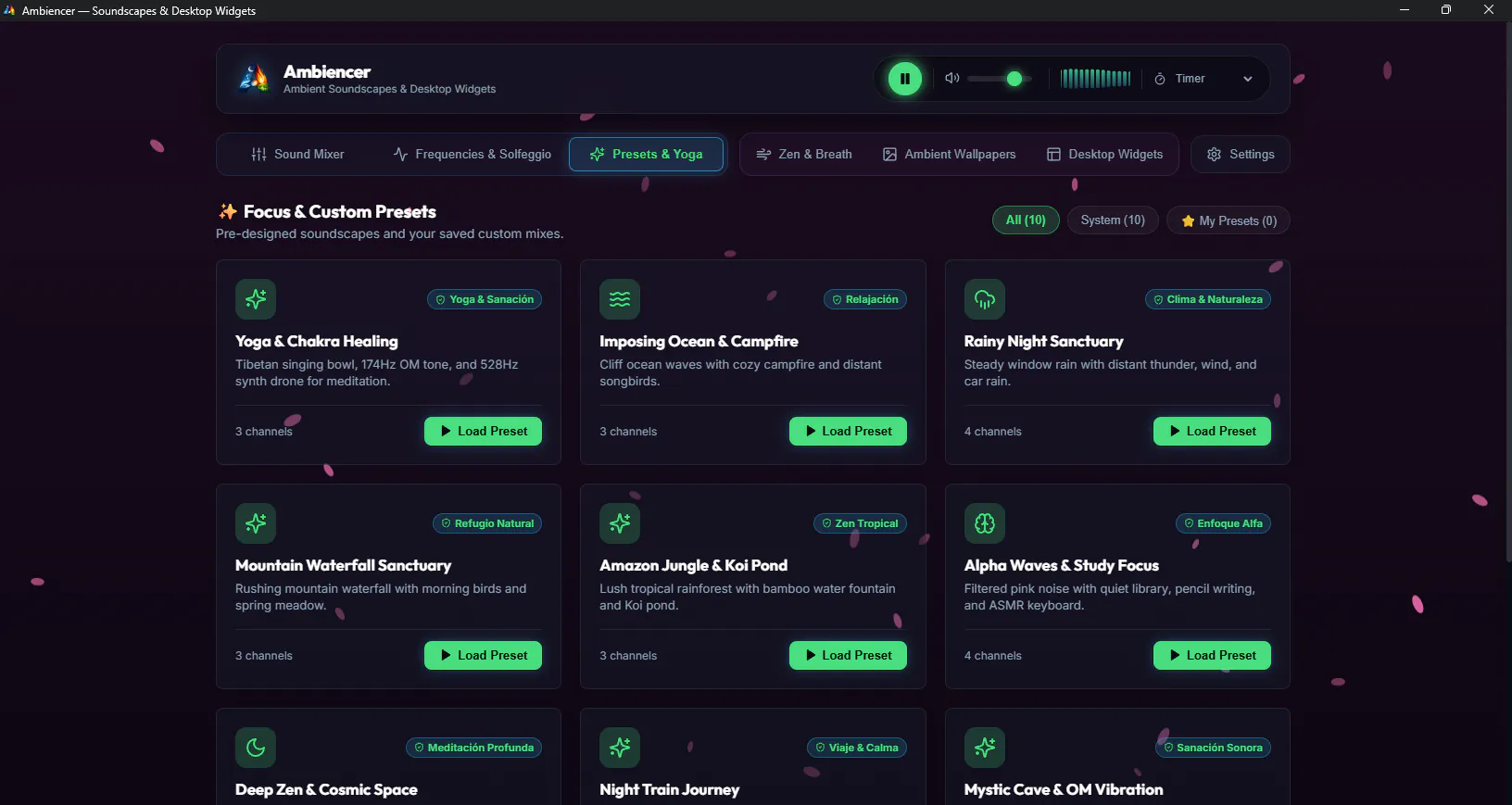Viewport: 1512px width, 805px height.
Task: Click the Sanación Sonora tag
Action: pyautogui.click(x=1213, y=748)
